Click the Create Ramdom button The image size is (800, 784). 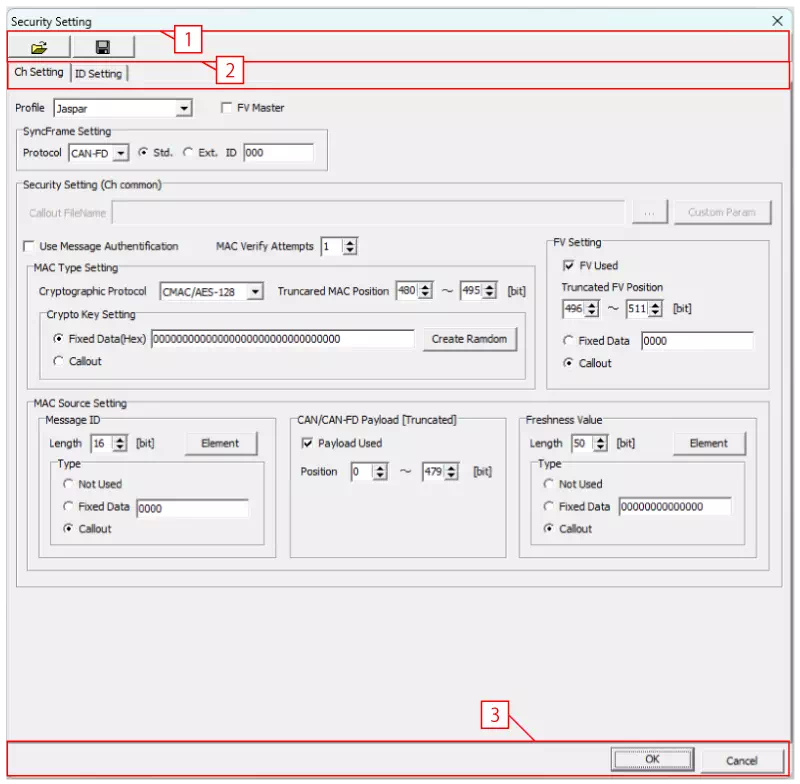(469, 339)
